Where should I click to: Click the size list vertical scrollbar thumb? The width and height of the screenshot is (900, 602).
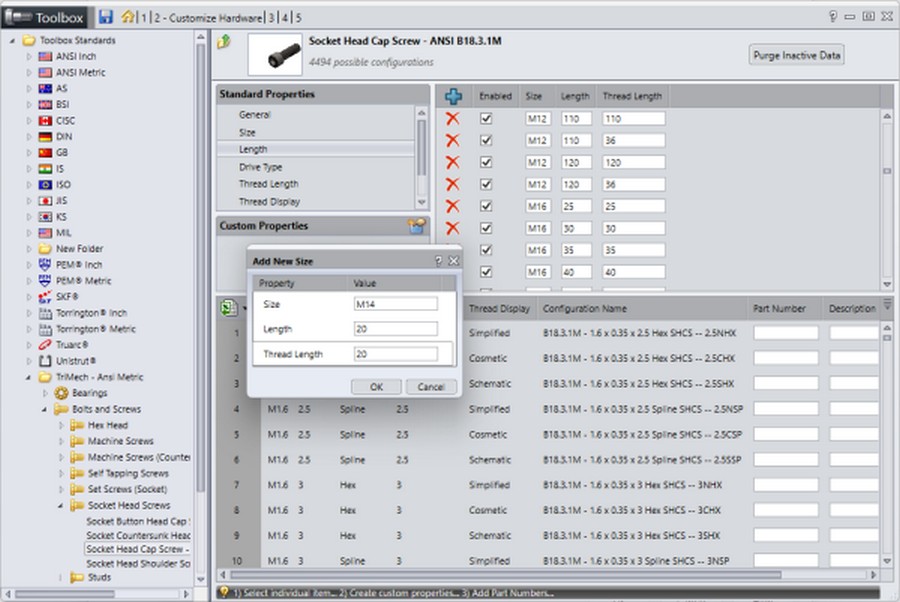click(887, 170)
